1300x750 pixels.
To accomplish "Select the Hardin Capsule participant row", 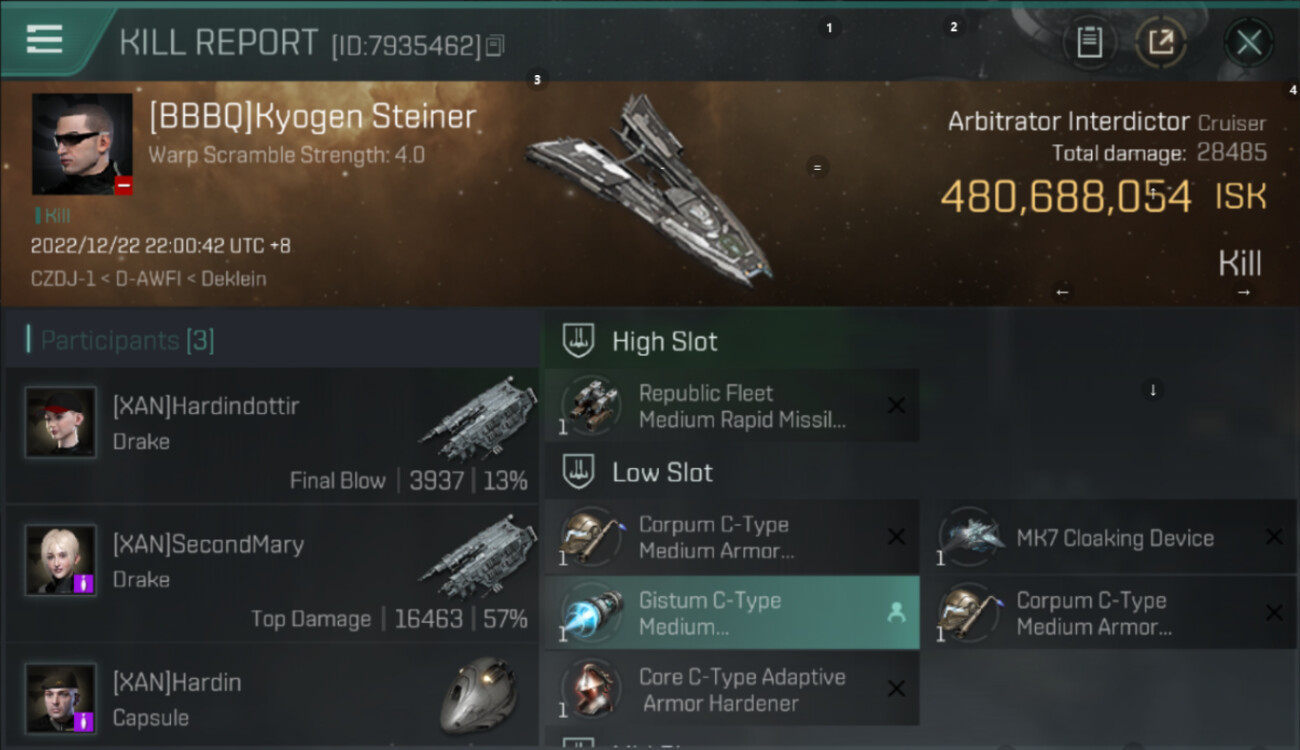I will click(x=271, y=697).
